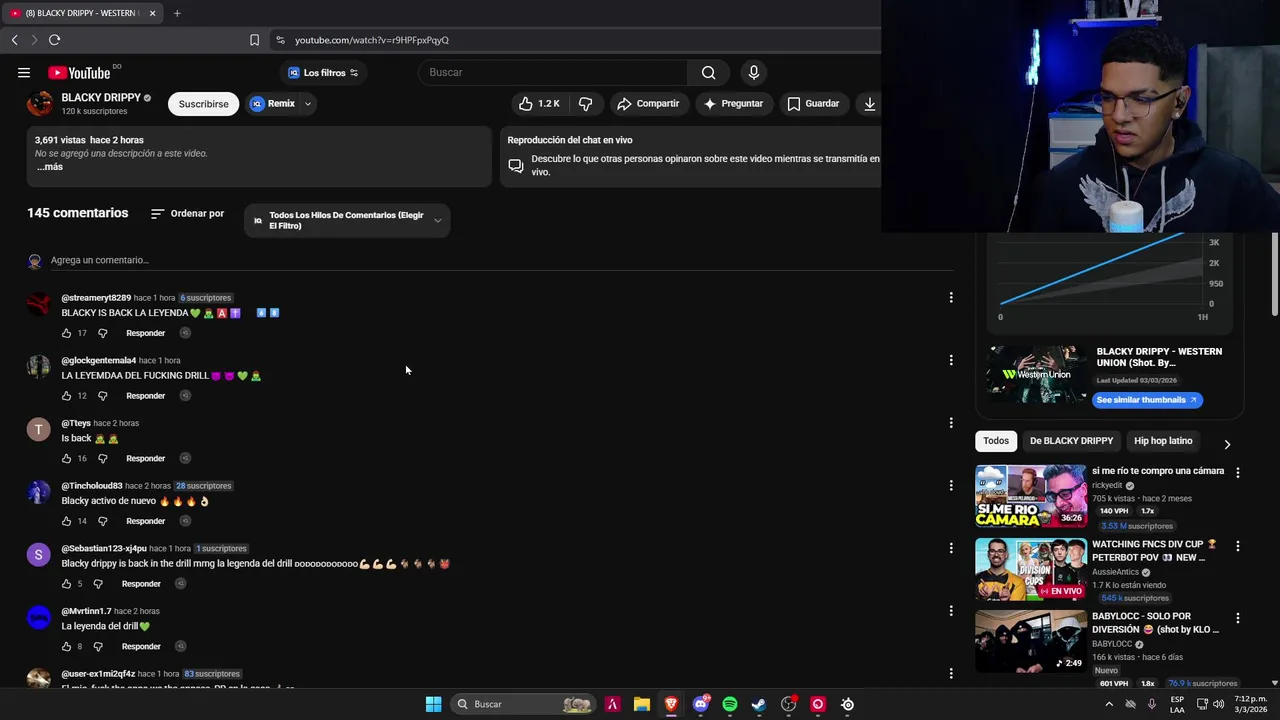The height and width of the screenshot is (720, 1280).
Task: Download the video with the arrow icon
Action: point(869,103)
